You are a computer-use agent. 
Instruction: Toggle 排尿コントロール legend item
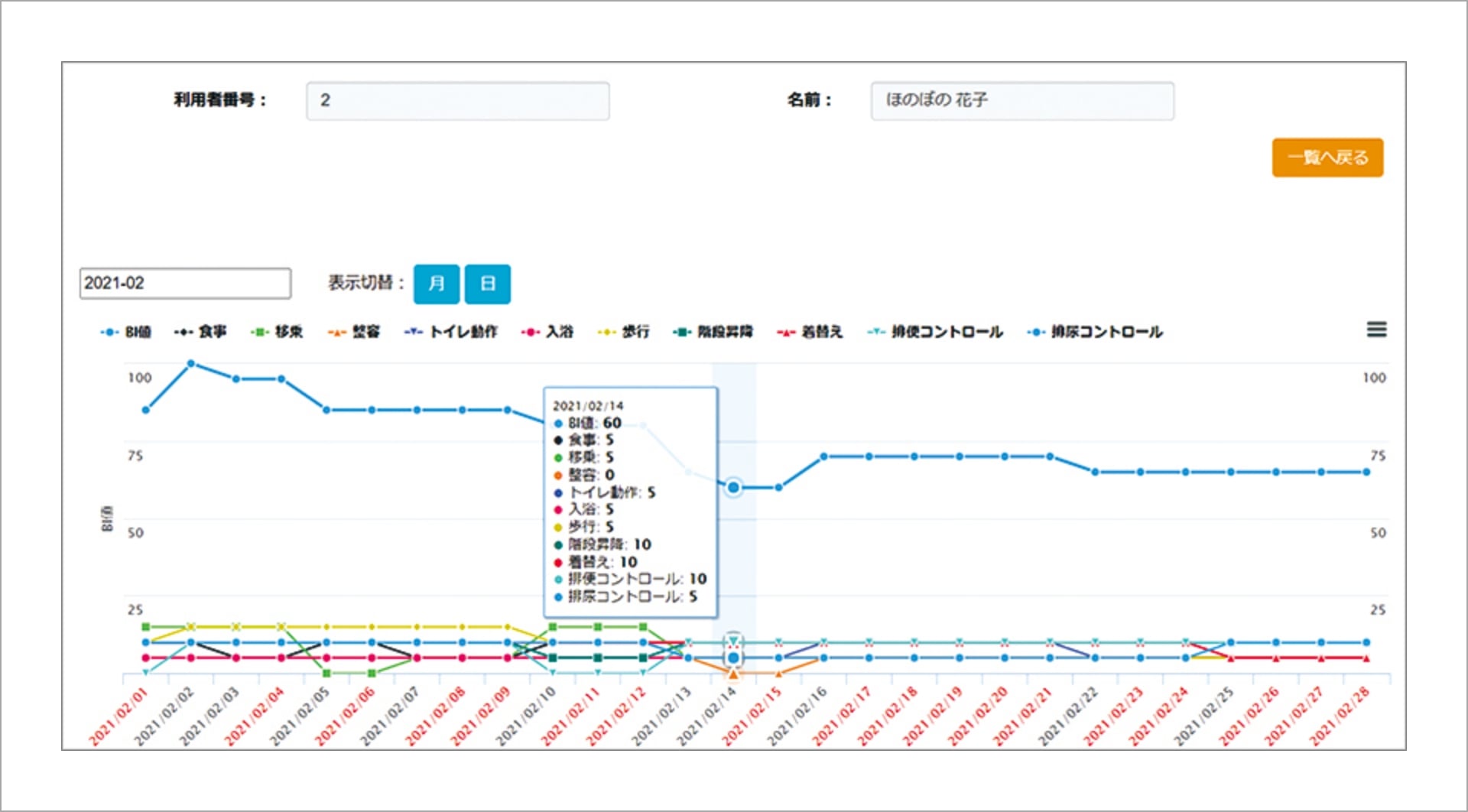pos(1096,332)
